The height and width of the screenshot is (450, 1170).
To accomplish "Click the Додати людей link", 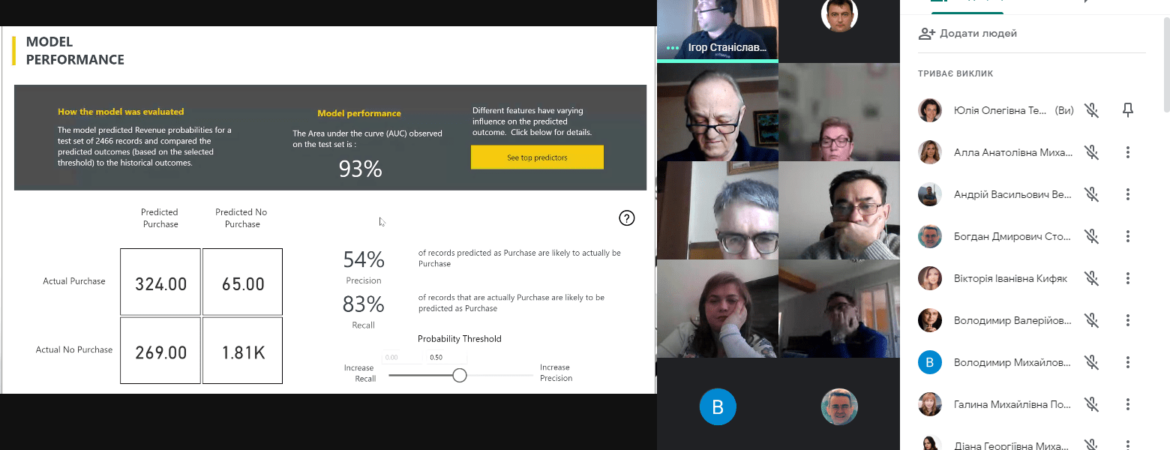I will (968, 34).
